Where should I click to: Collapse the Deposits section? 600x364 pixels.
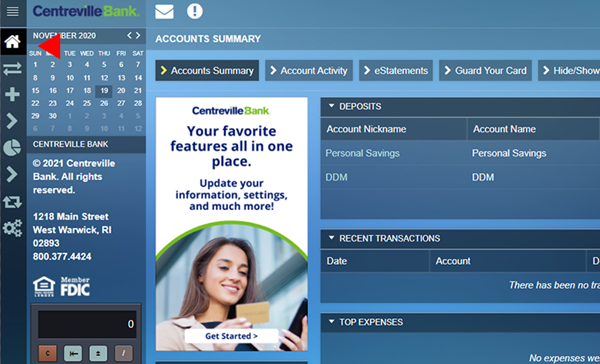[x=331, y=106]
